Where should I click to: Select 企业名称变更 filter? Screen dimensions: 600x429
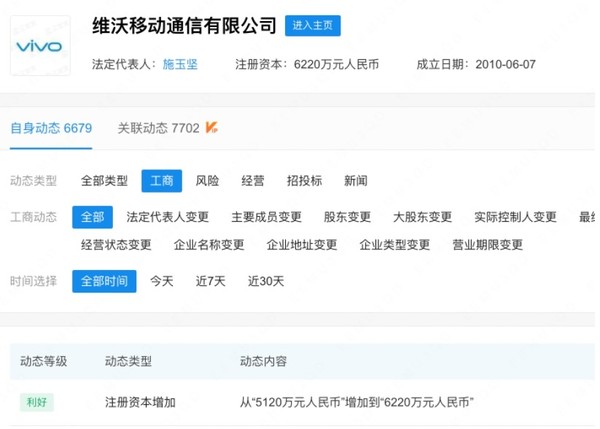[209, 245]
